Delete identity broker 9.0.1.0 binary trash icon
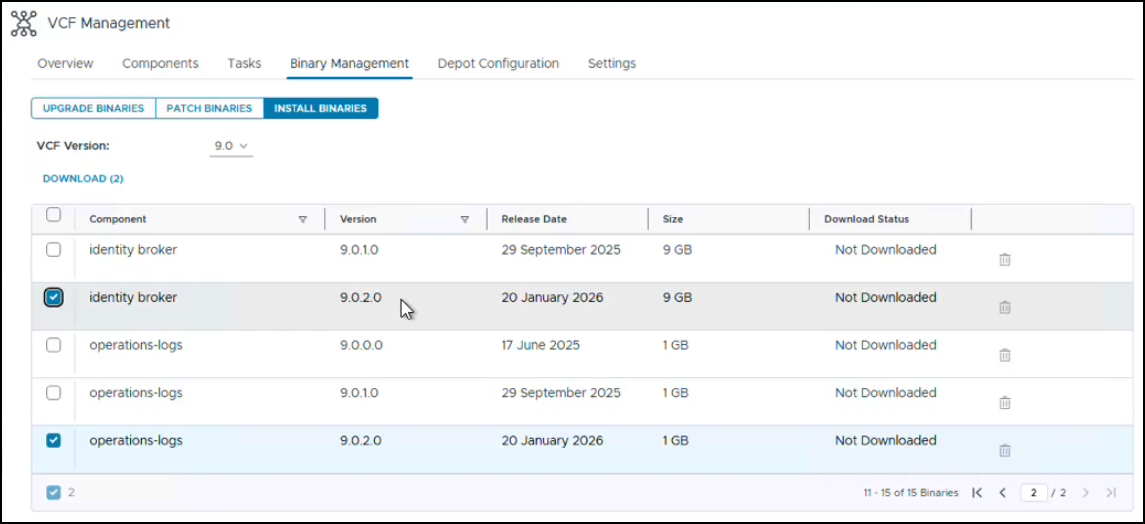Screen dimensions: 1145x524 point(1005,260)
